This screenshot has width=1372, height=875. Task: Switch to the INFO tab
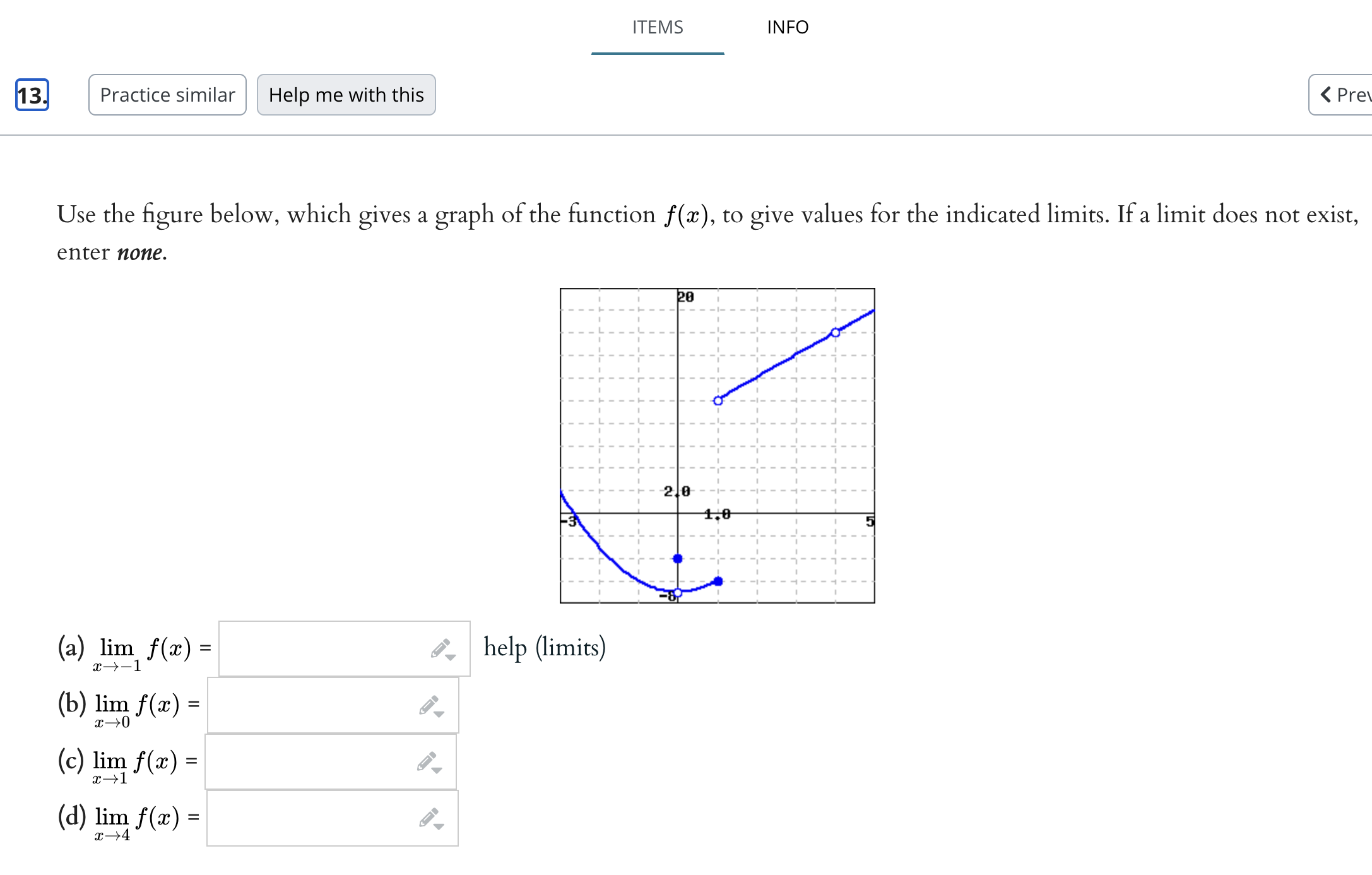click(x=788, y=27)
